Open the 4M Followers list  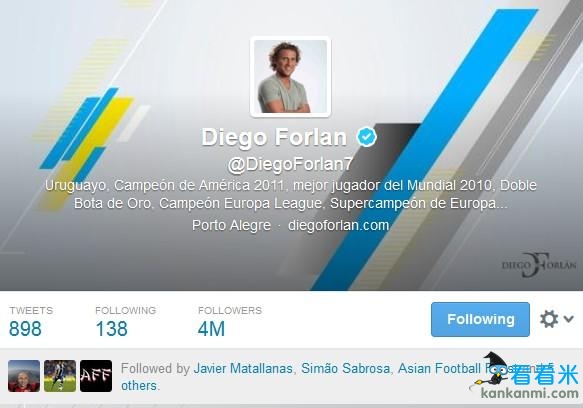211,329
